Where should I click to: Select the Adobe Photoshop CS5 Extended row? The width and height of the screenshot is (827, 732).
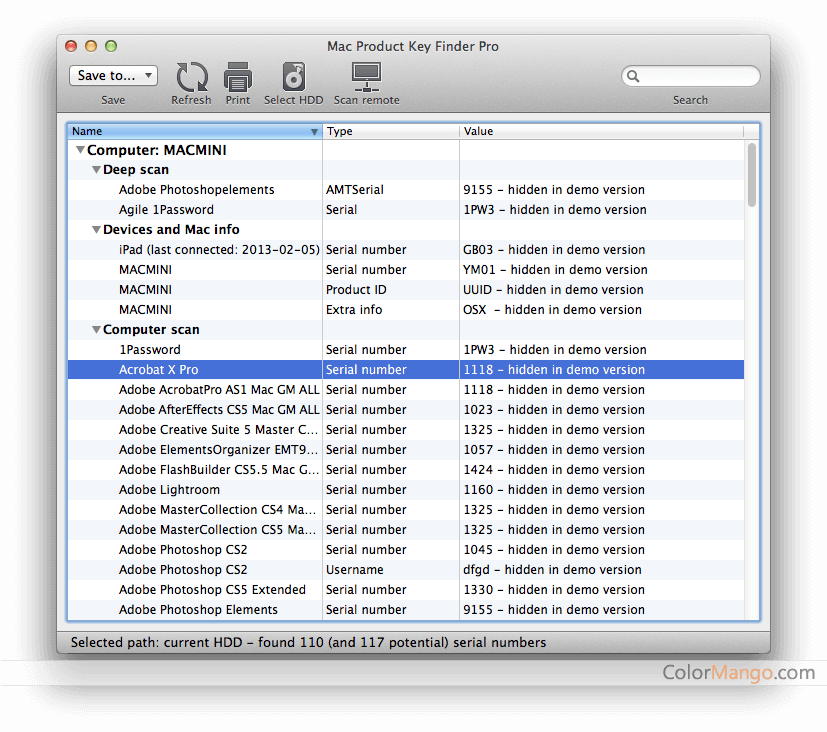[x=212, y=589]
